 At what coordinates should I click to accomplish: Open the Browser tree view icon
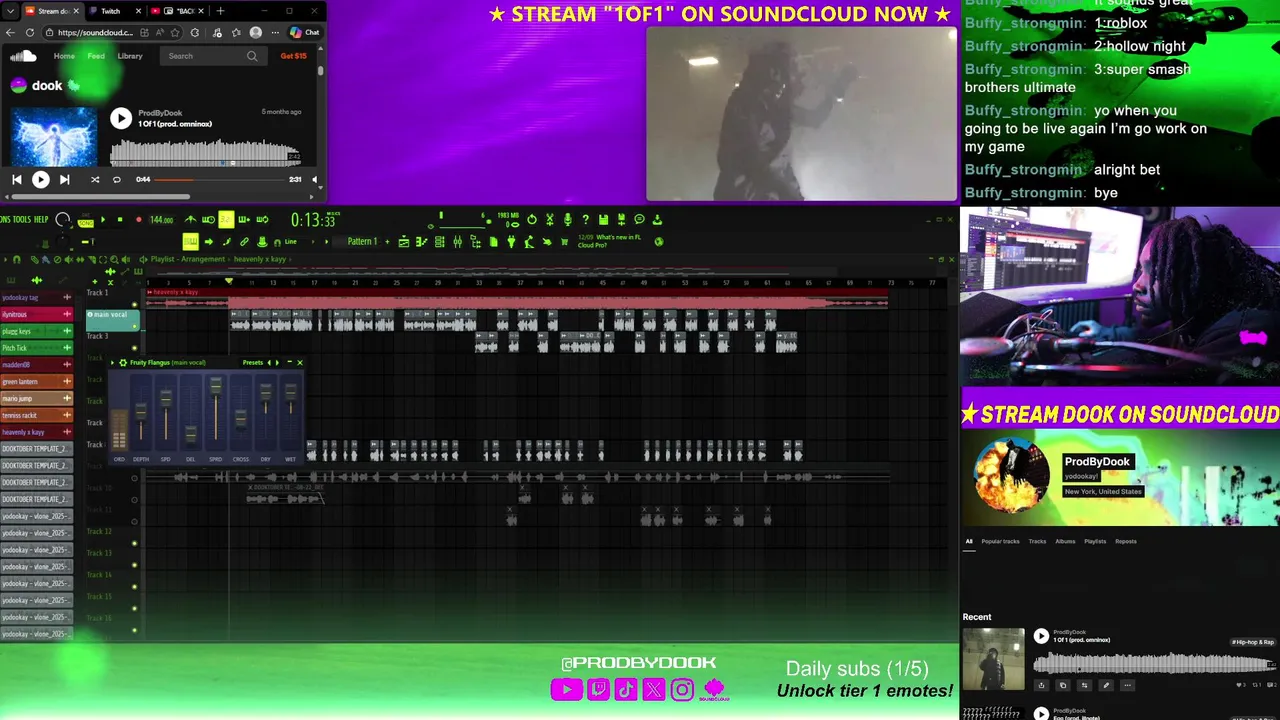point(476,242)
